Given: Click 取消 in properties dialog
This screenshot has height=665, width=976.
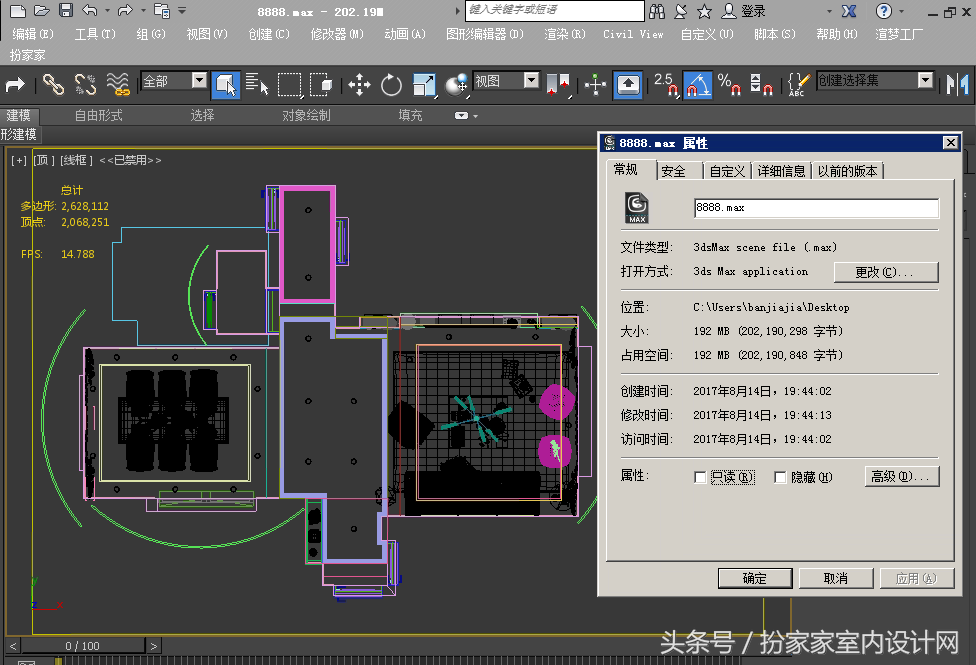Looking at the screenshot, I should tap(836, 578).
